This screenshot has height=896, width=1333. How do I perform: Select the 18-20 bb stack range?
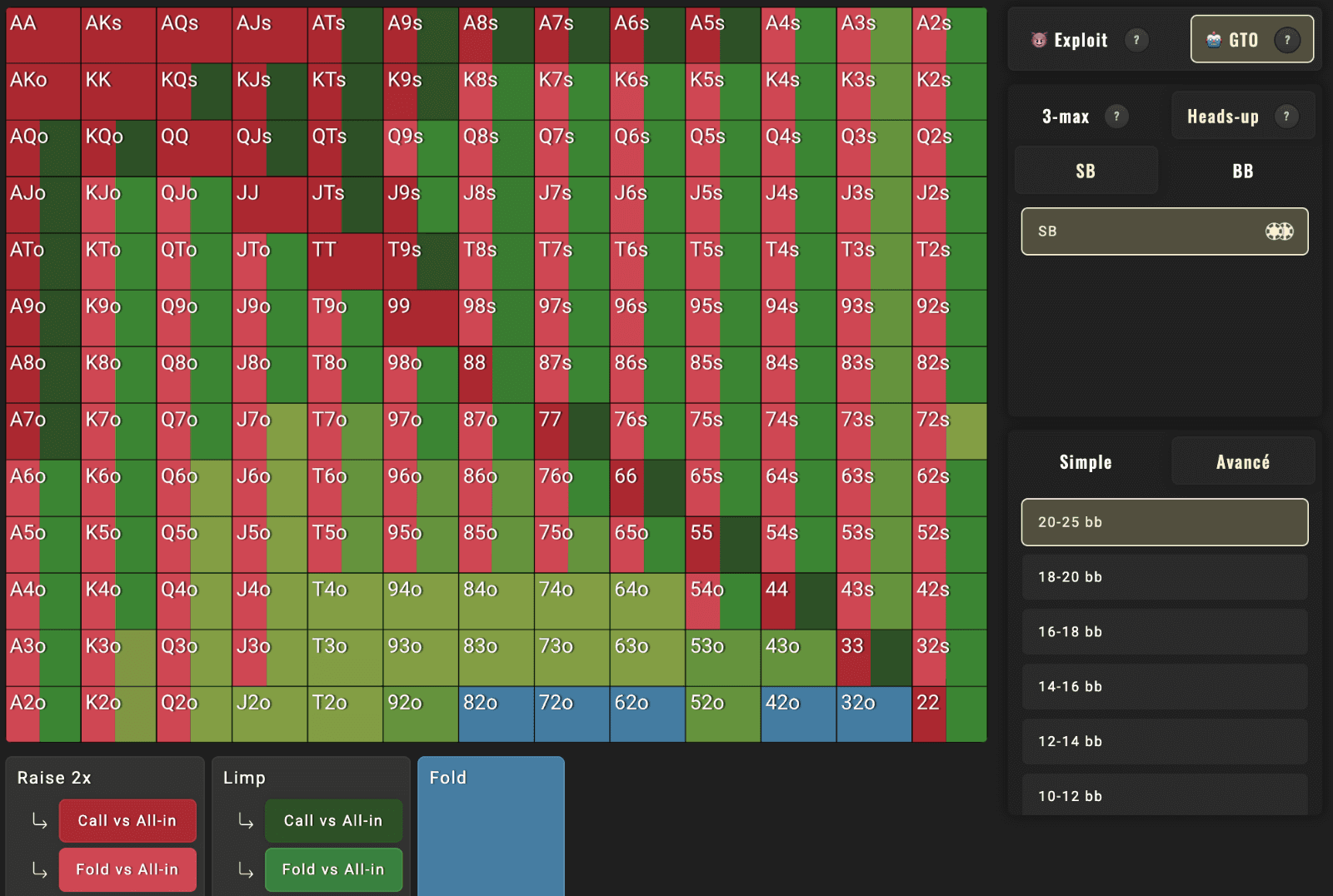[1164, 577]
